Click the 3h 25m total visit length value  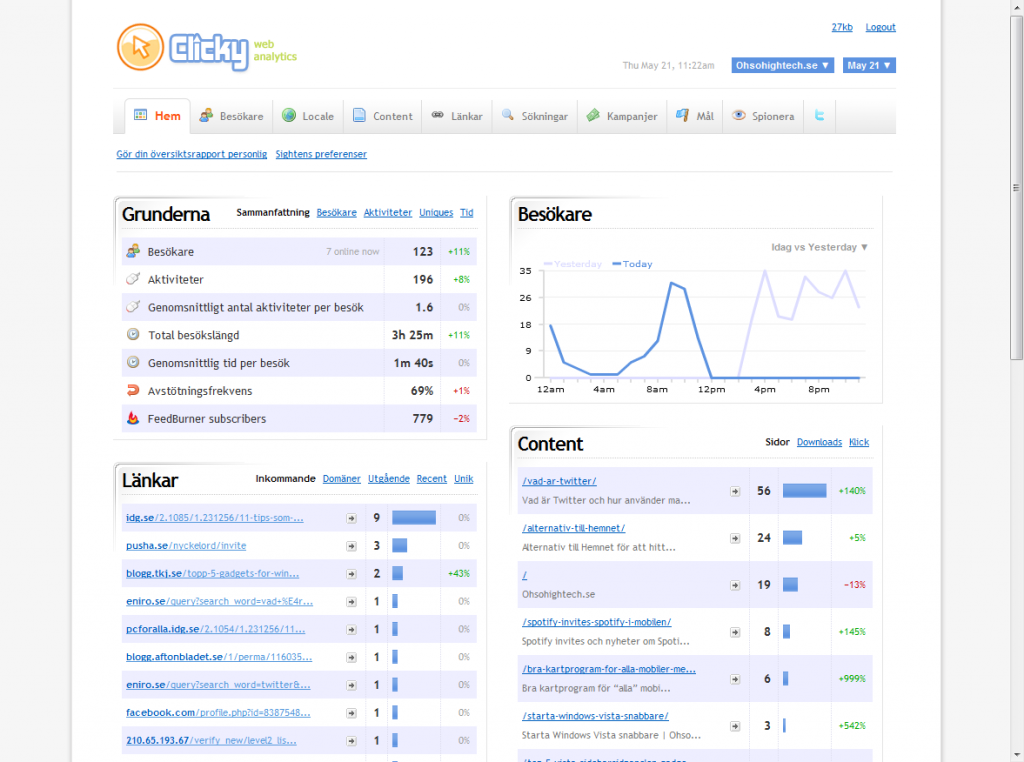412,335
